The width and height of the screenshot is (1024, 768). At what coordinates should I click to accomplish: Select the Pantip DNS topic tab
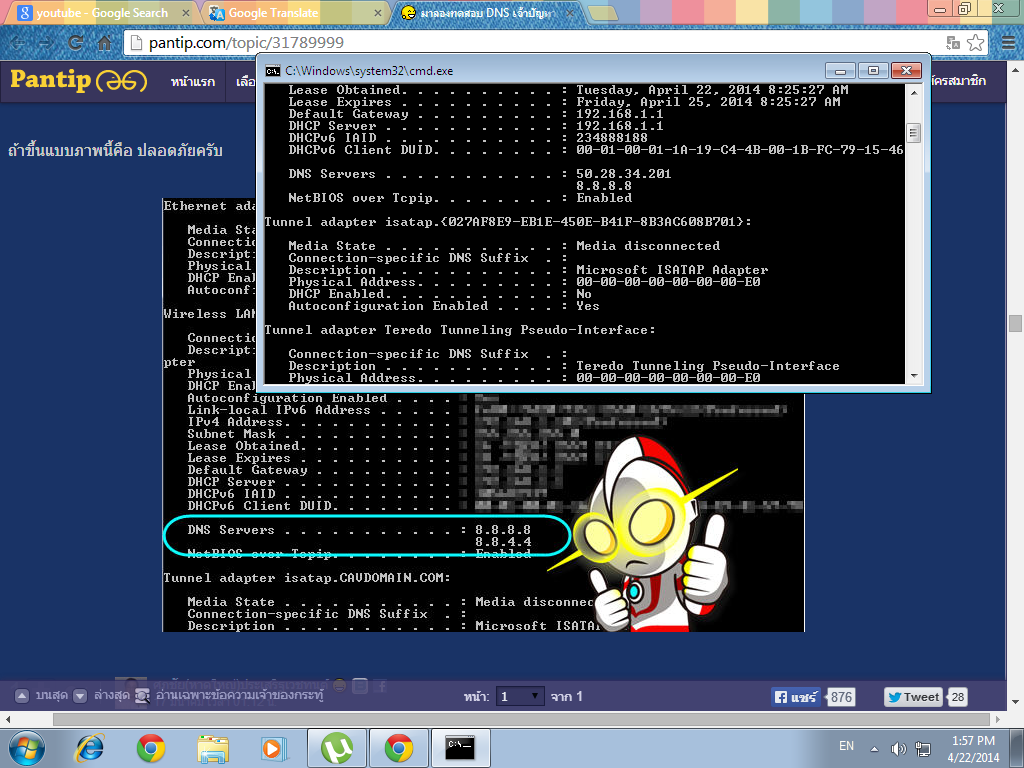485,12
